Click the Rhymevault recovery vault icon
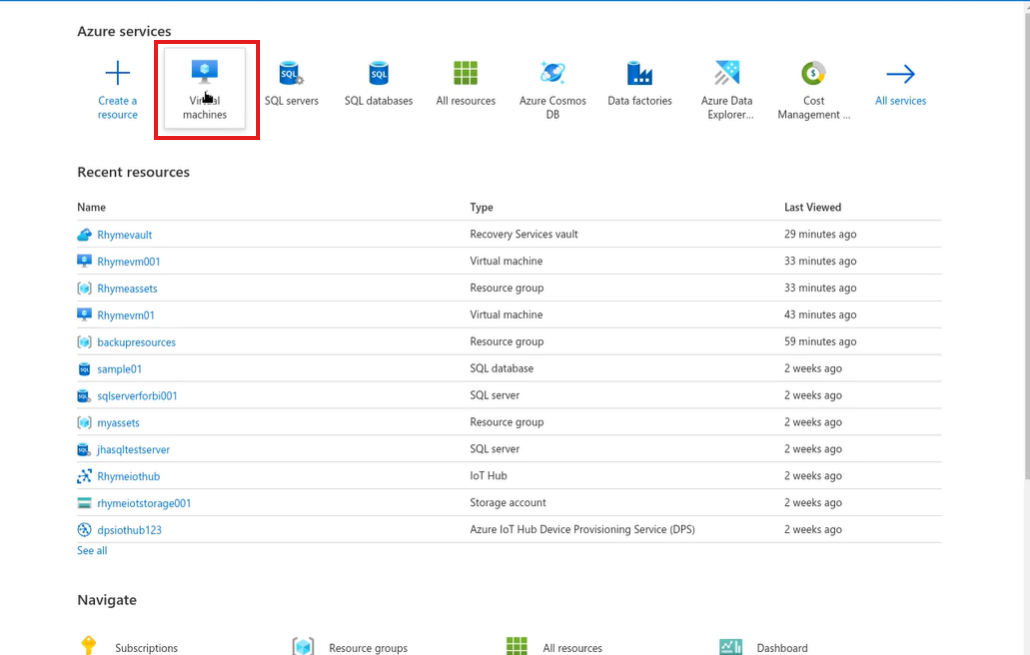This screenshot has height=655, width=1030. [x=84, y=235]
